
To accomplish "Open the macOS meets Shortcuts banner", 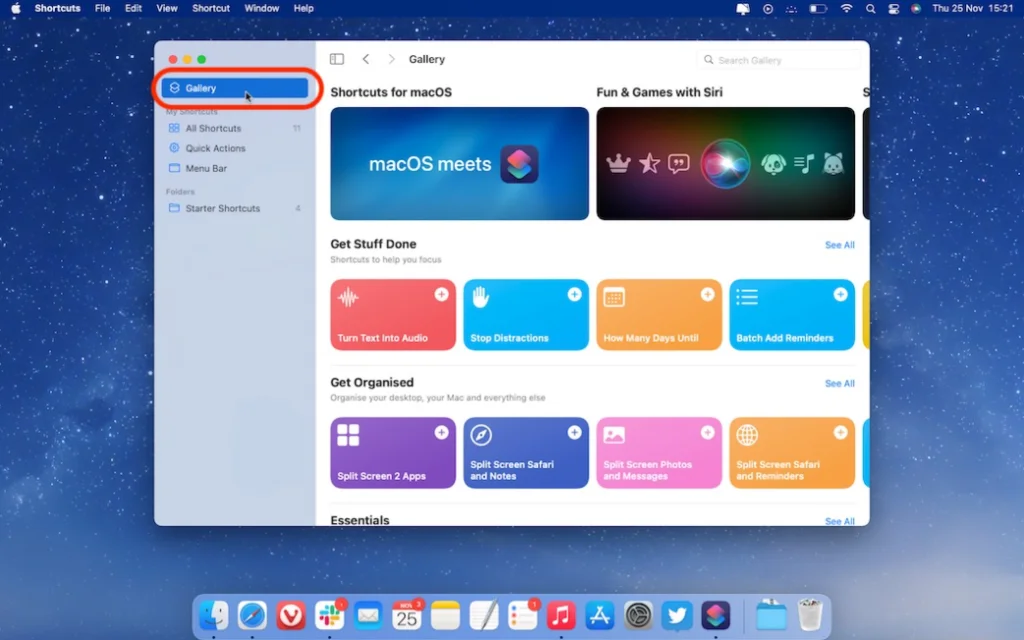I will pyautogui.click(x=459, y=163).
